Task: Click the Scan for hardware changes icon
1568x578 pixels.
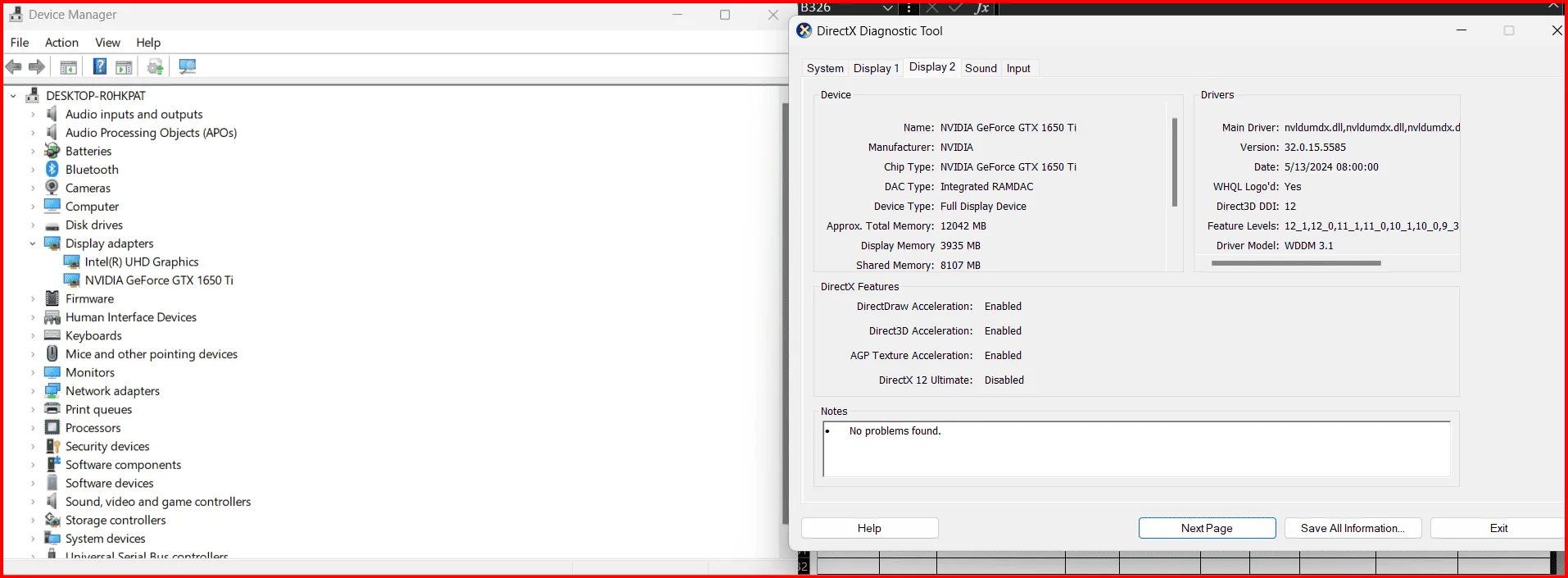Action: 188,66
